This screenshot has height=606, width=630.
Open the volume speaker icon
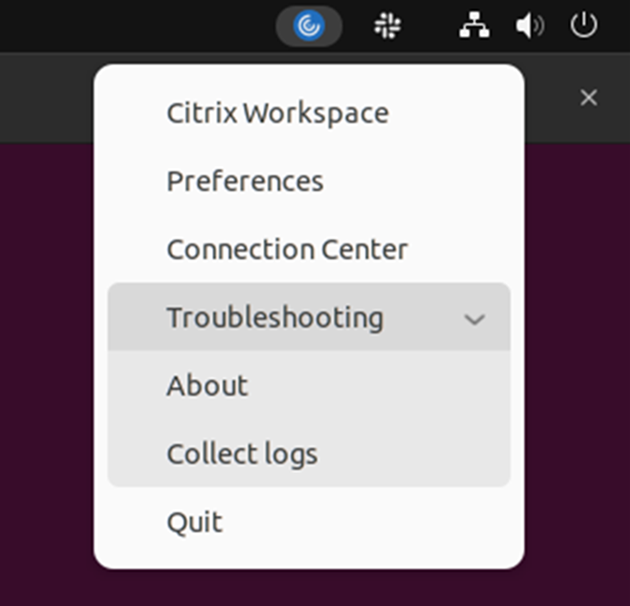pos(529,26)
